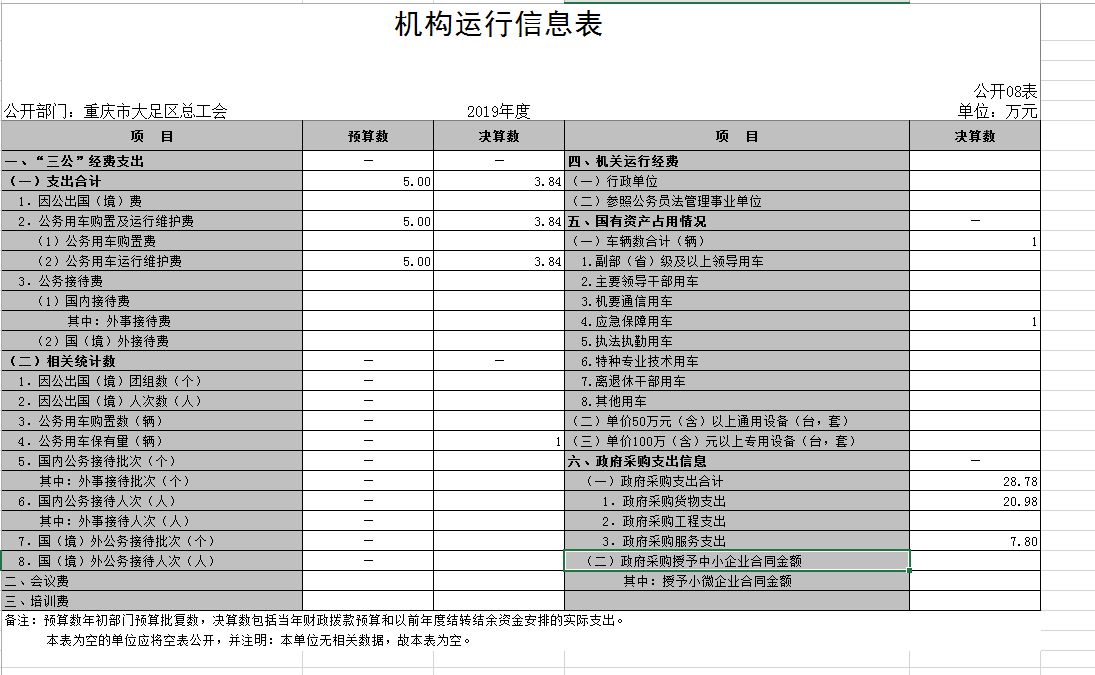Select the 预算数 column header
The width and height of the screenshot is (1095, 675).
[368, 136]
